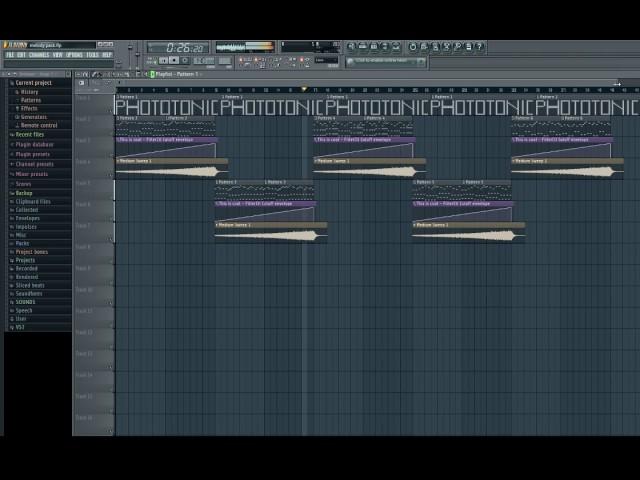Open the TOOLS menu
Screen dimensions: 640x480
[x=92, y=55]
